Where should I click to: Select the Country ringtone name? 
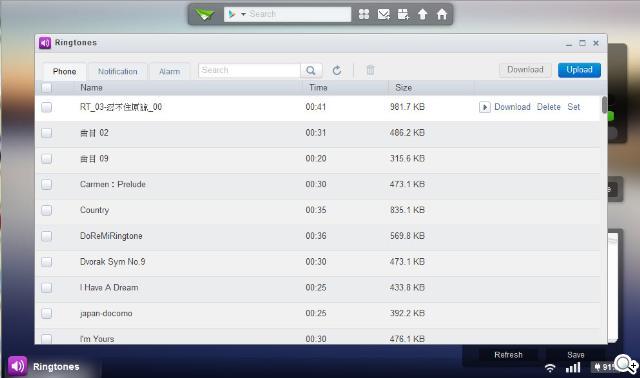(x=94, y=210)
